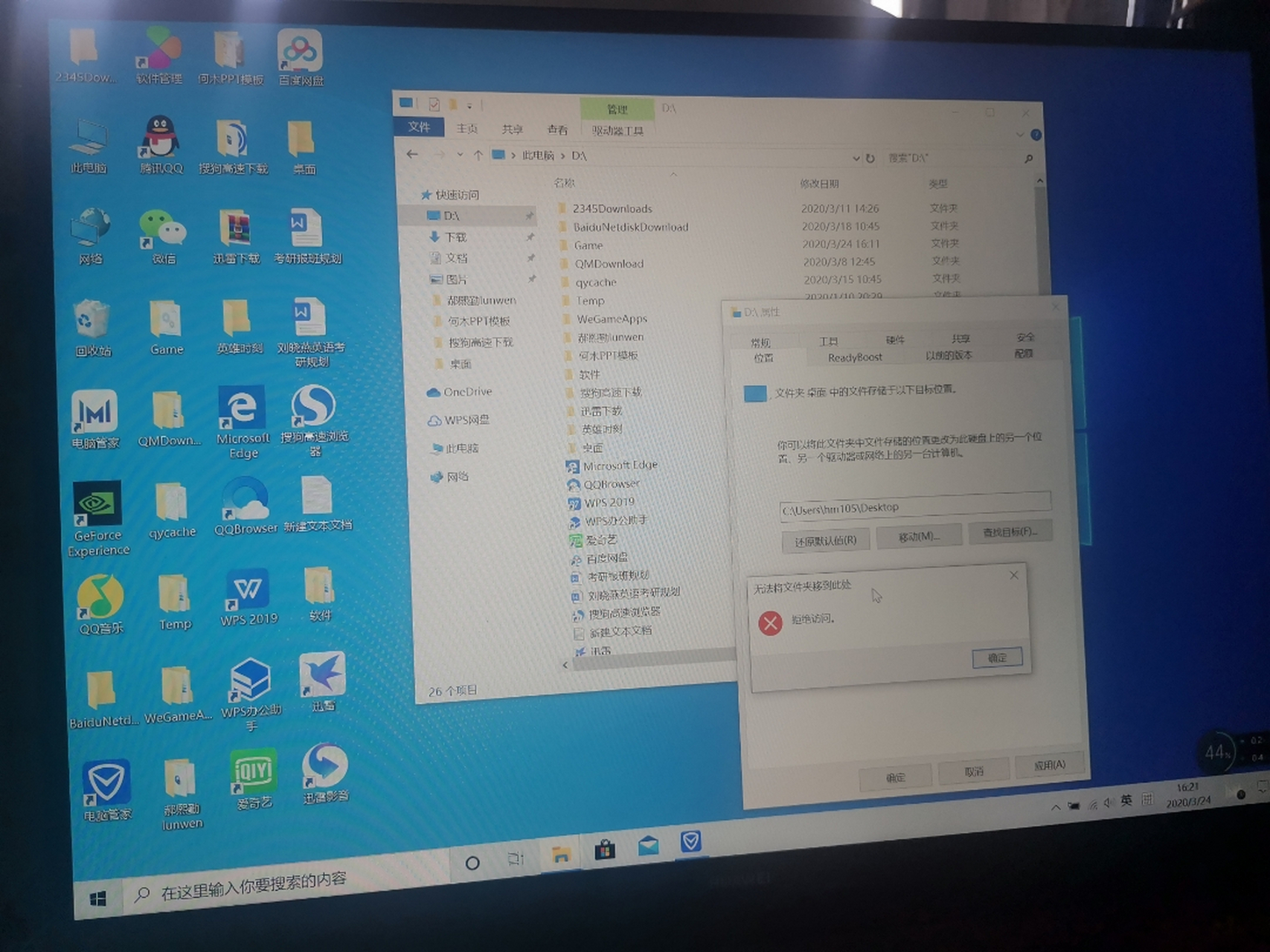Expand the address bar history dropdown
This screenshot has width=1270, height=952.
856,158
